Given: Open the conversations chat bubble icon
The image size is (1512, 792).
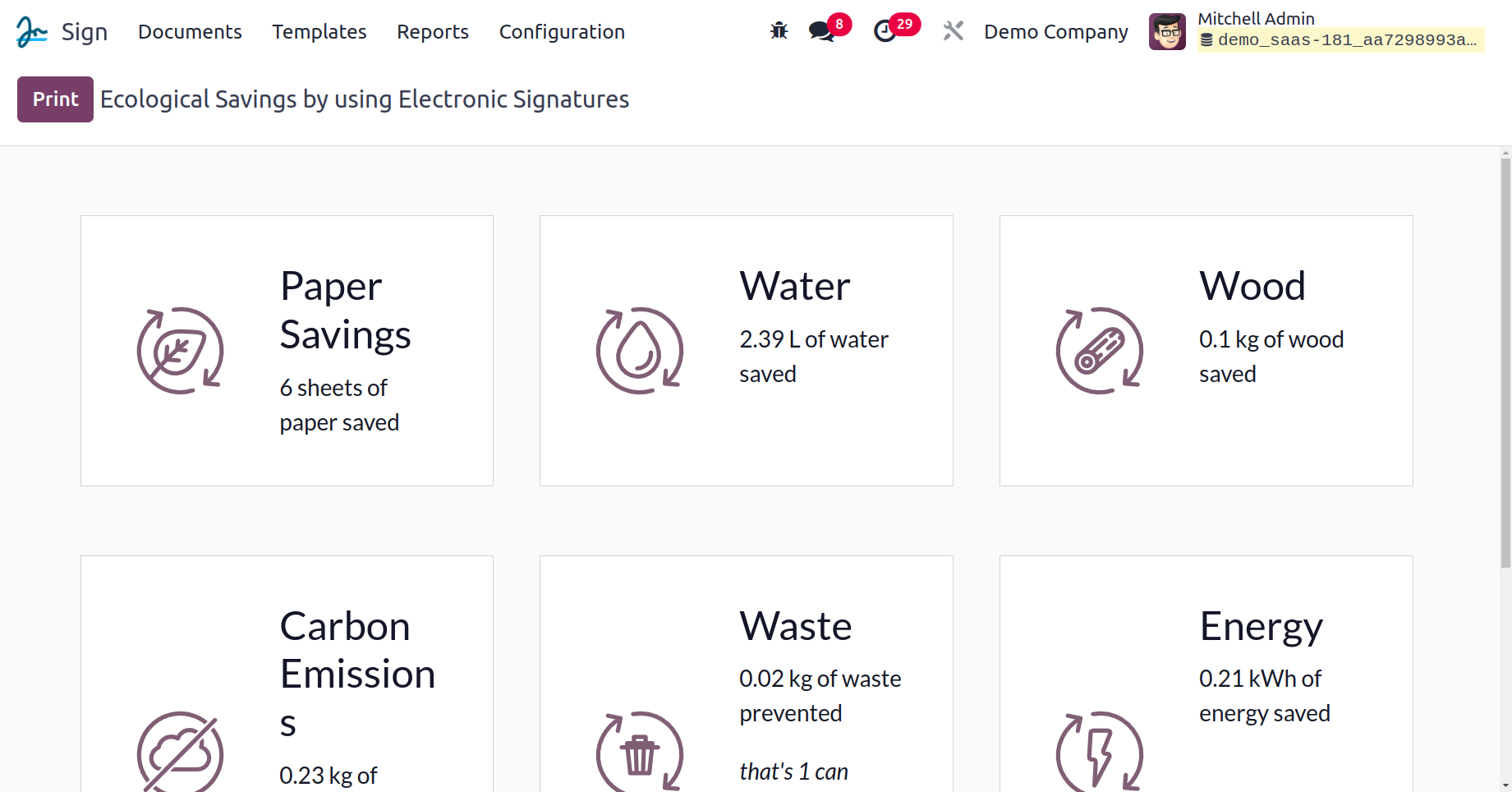Looking at the screenshot, I should coord(820,31).
